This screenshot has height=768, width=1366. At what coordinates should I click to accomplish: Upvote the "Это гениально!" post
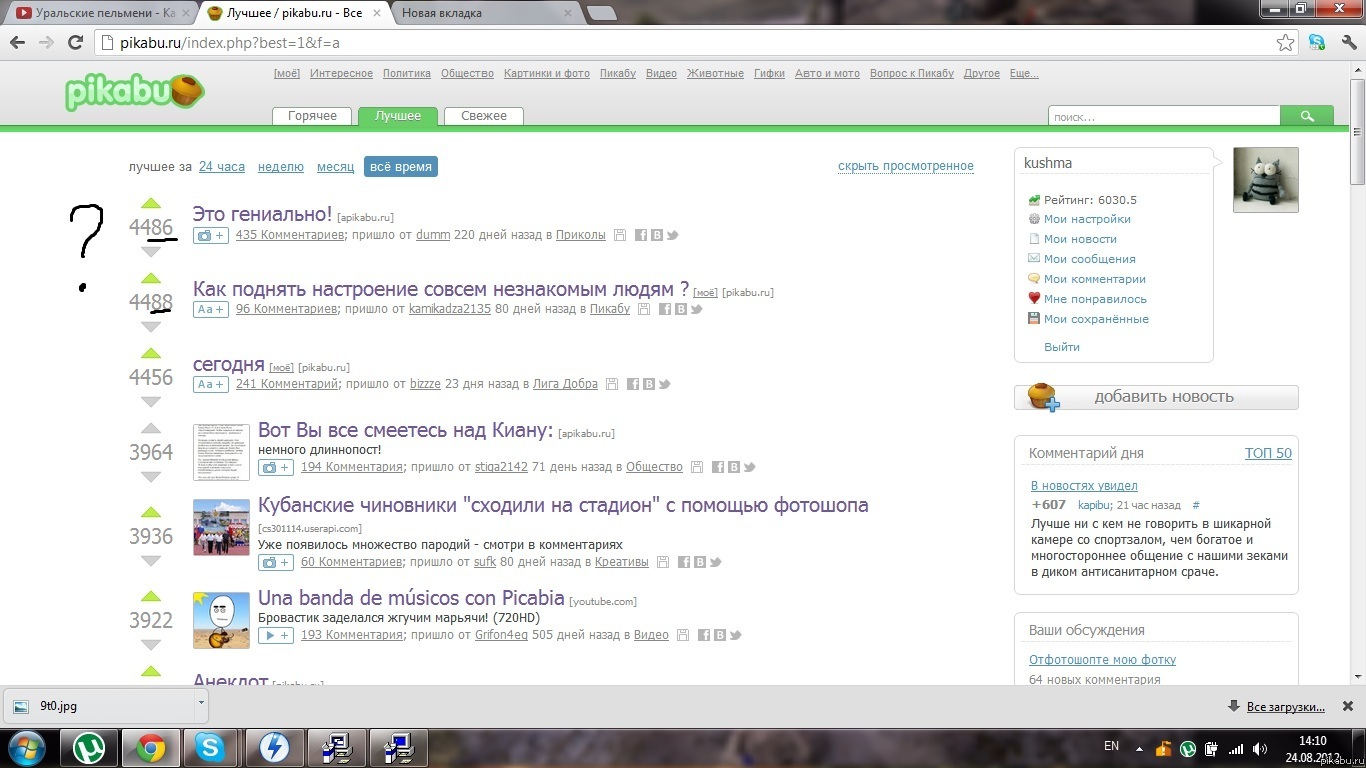151,204
